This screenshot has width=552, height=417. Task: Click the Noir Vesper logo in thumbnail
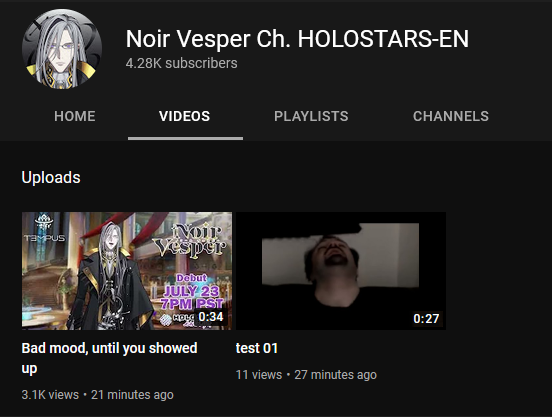tap(190, 241)
